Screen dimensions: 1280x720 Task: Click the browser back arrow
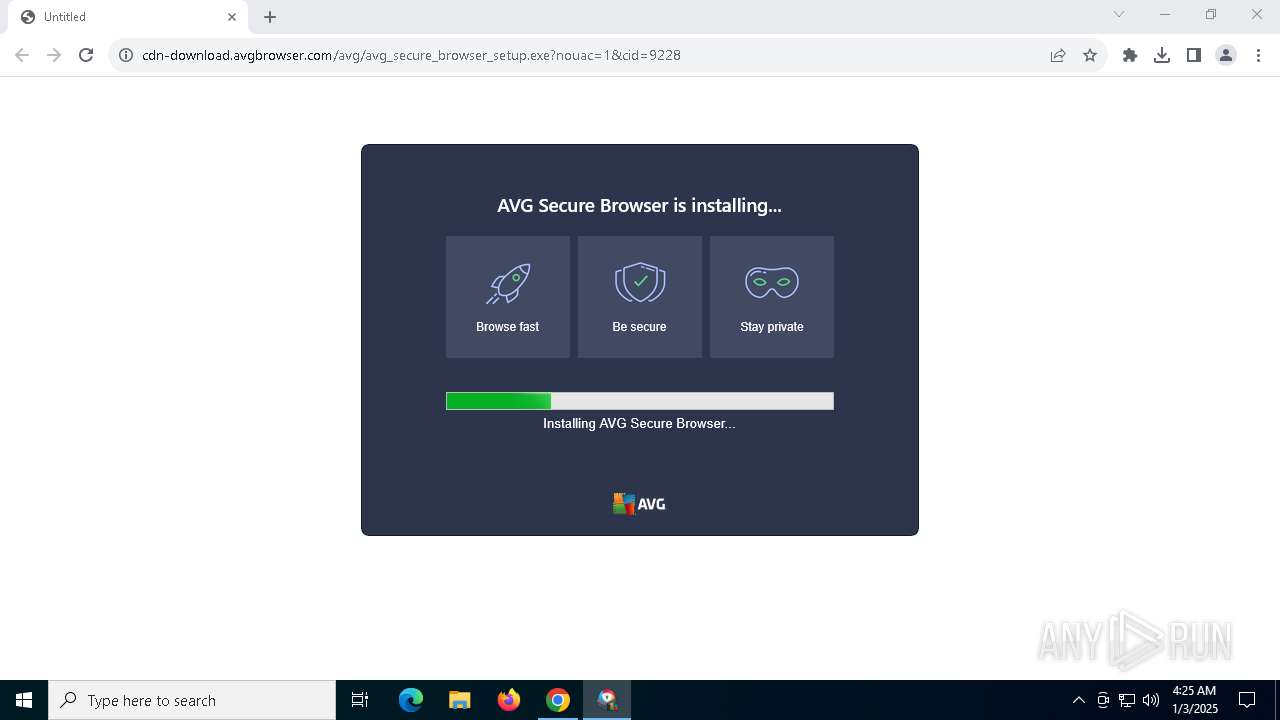[x=22, y=55]
